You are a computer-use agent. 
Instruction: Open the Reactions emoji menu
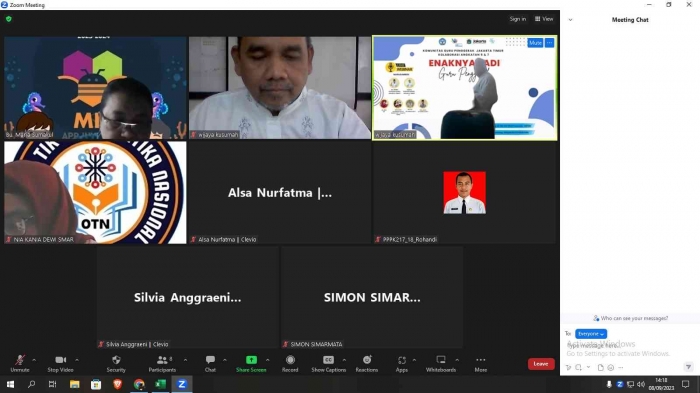point(367,363)
